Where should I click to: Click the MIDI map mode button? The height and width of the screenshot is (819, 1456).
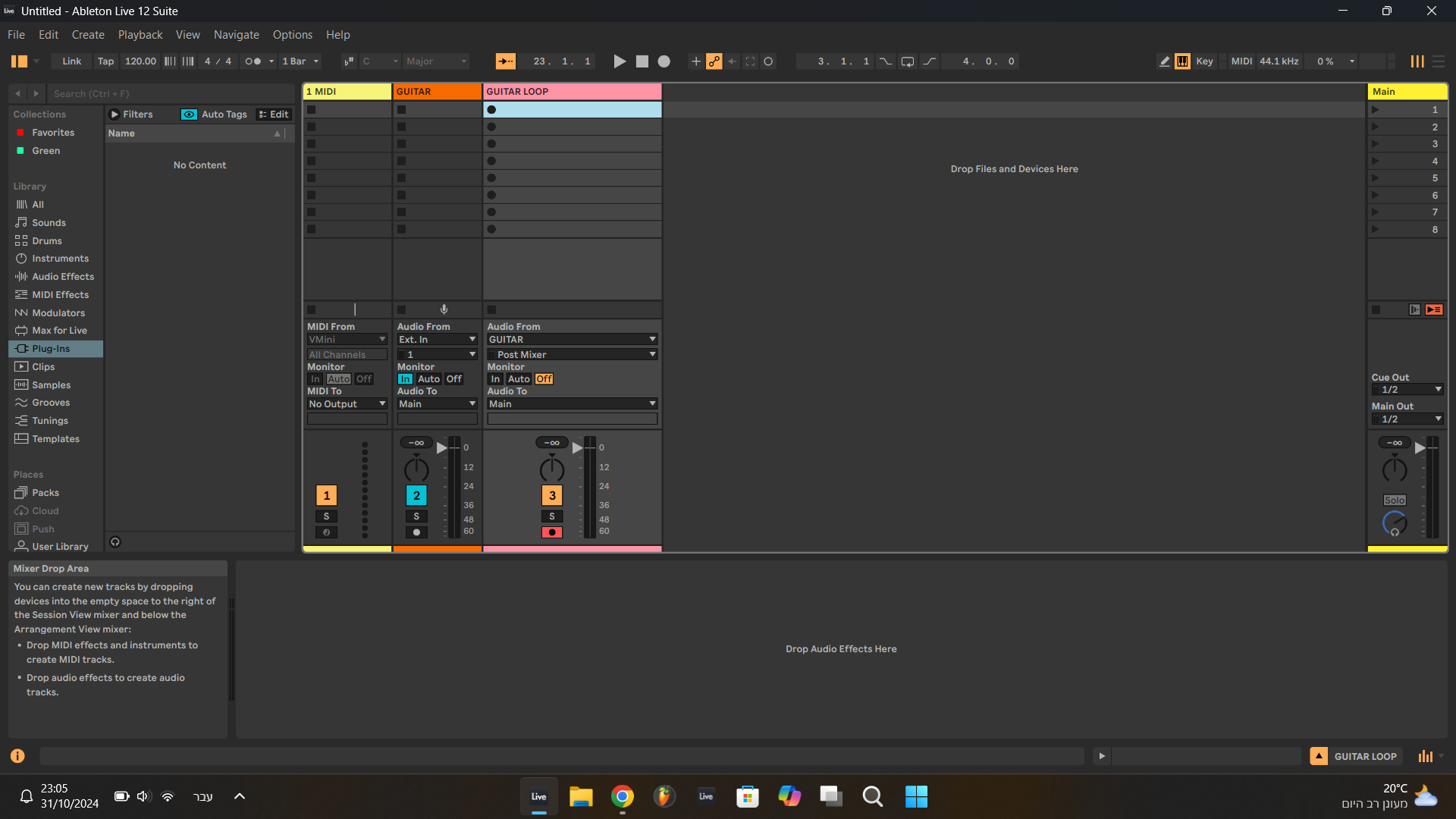click(x=1241, y=61)
